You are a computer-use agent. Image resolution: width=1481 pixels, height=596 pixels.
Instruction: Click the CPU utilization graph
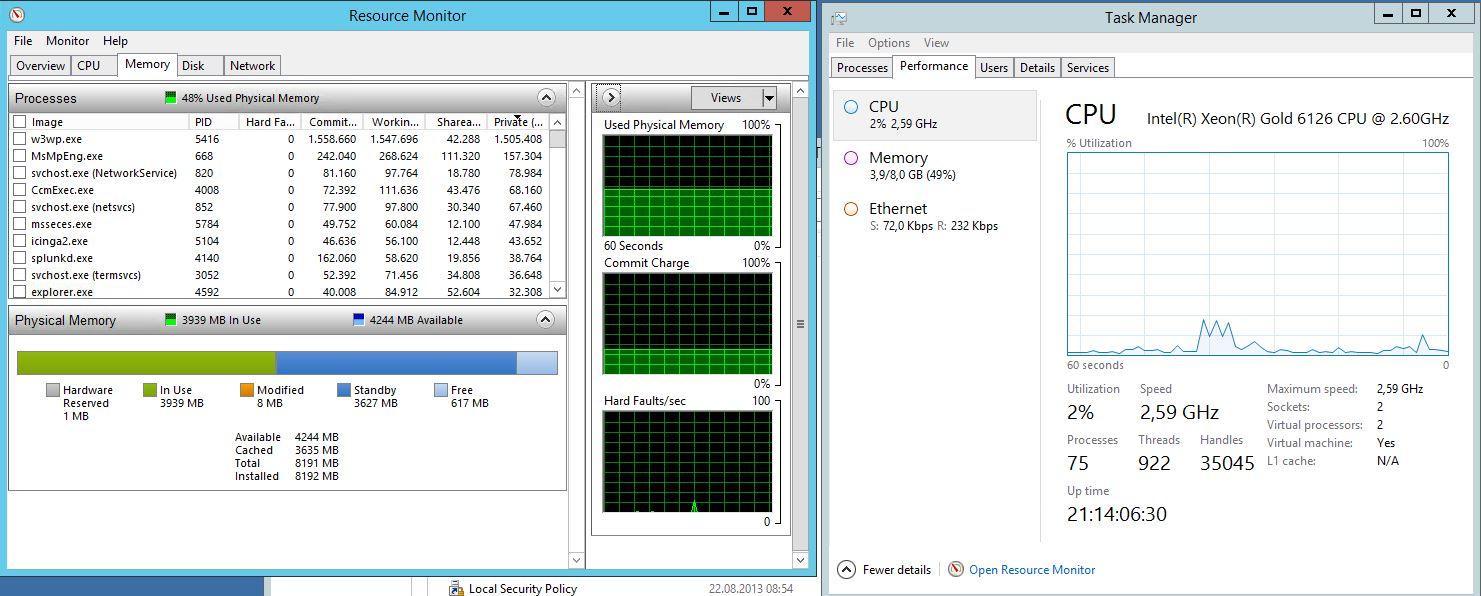click(x=1257, y=254)
